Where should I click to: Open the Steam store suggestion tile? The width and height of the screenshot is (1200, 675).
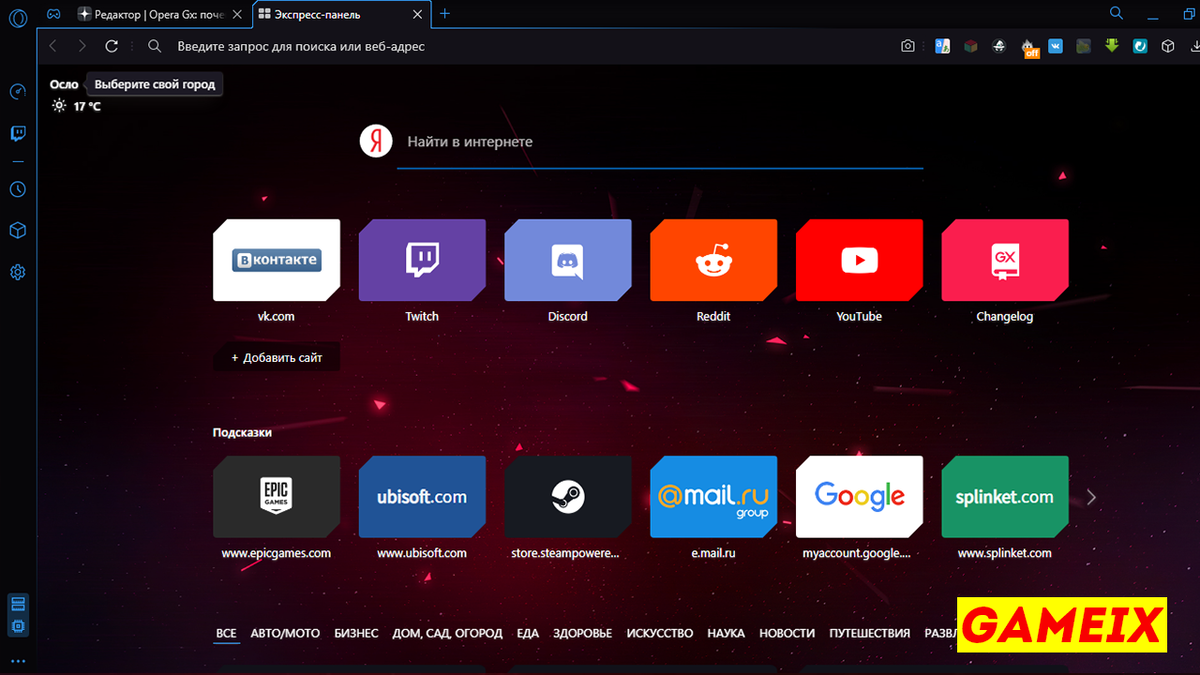pyautogui.click(x=567, y=497)
